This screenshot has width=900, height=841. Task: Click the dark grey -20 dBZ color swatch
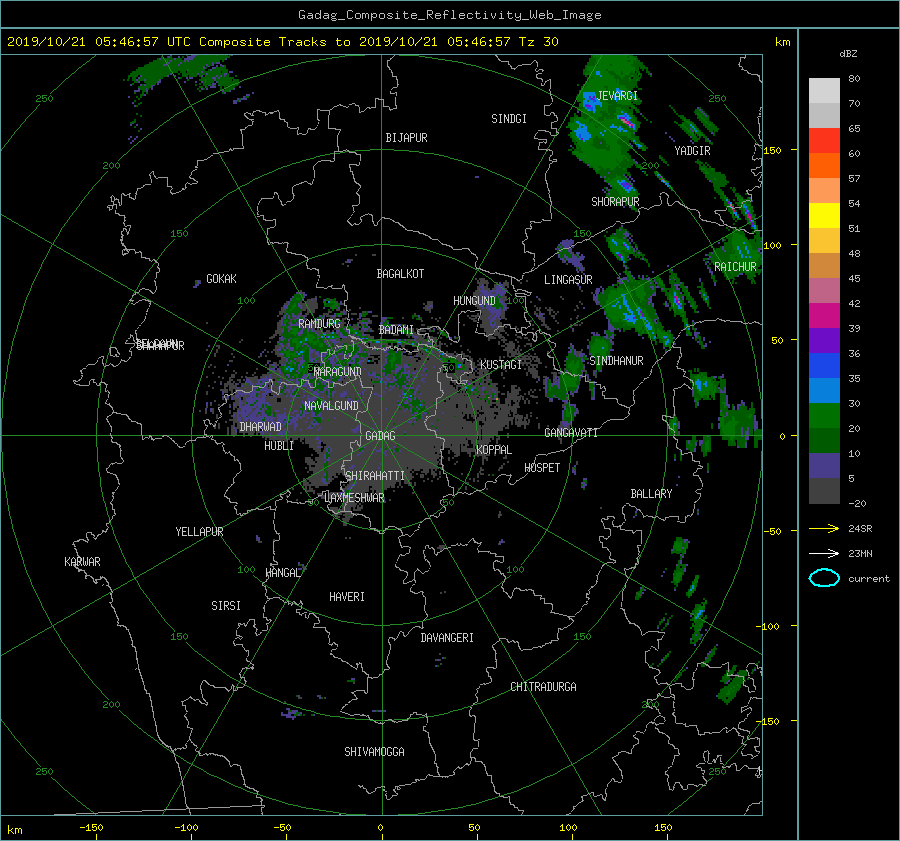pos(824,490)
